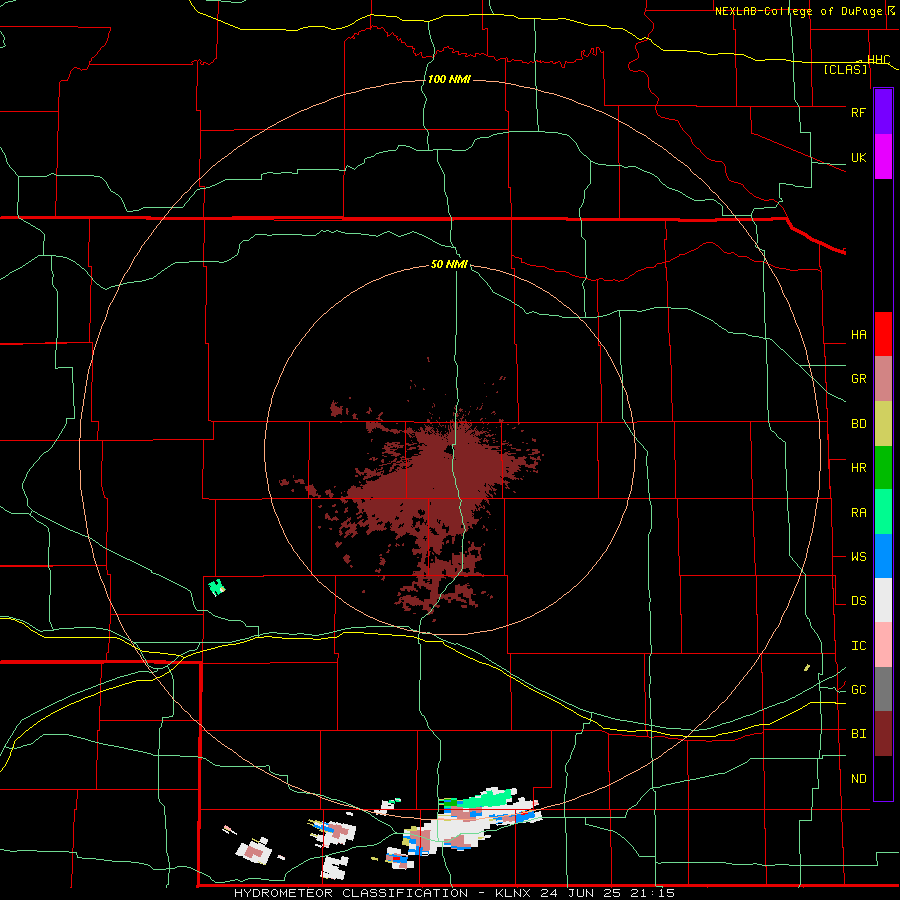Click the magenta UK color swatch
This screenshot has height=900, width=900.
pyautogui.click(x=883, y=157)
